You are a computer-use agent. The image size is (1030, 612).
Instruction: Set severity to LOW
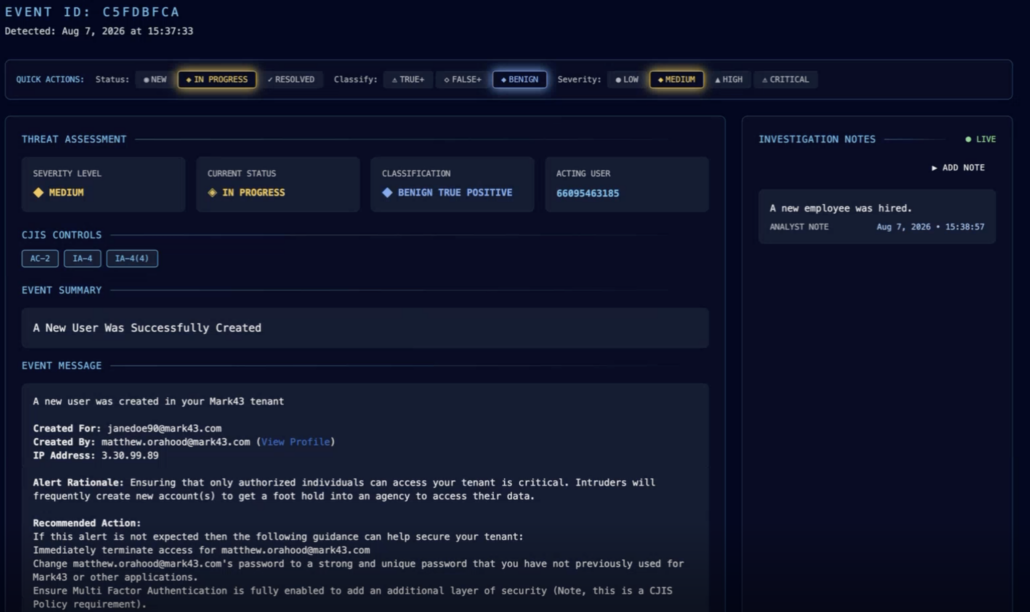coord(627,79)
